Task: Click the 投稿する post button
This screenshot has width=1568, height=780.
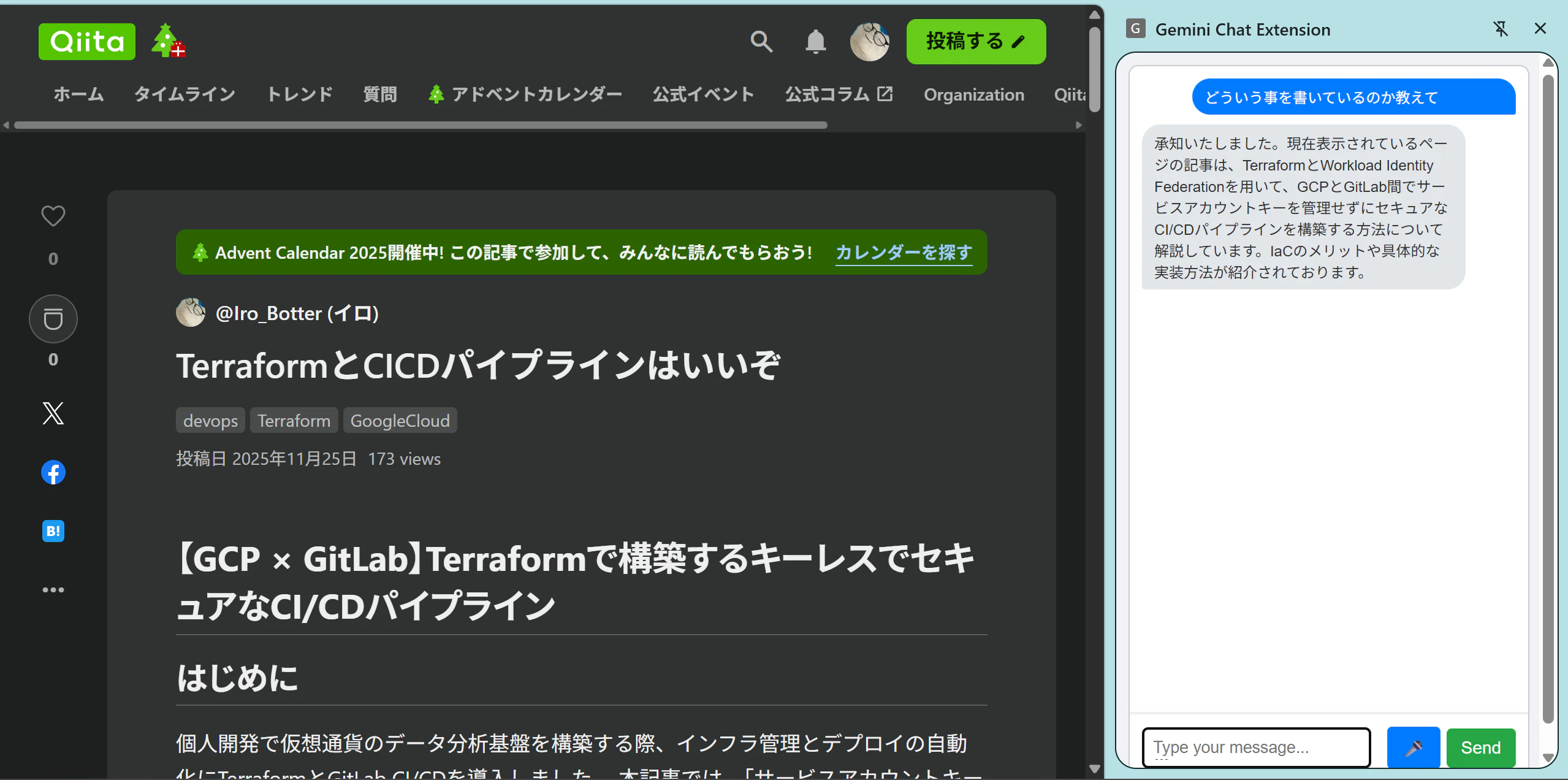Action: coord(976,42)
